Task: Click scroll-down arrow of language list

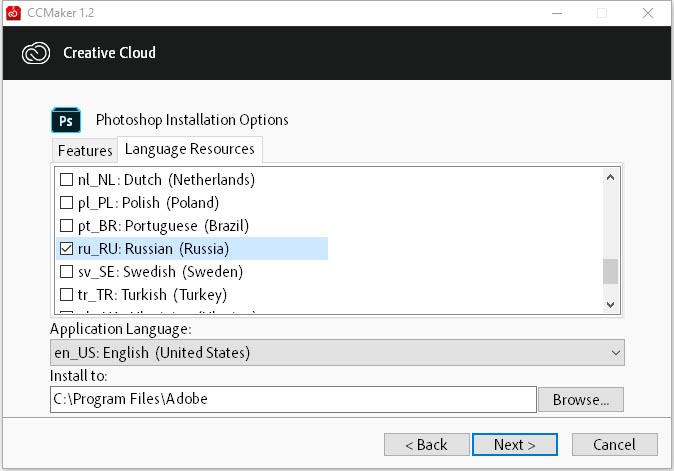Action: [610, 305]
